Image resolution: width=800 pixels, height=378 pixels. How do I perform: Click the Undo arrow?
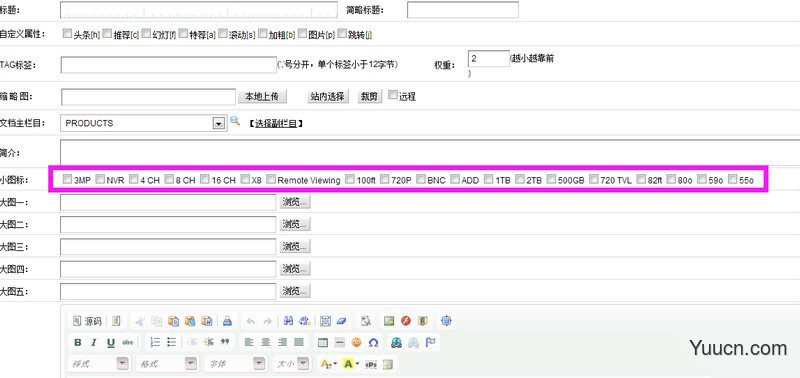pyautogui.click(x=251, y=321)
